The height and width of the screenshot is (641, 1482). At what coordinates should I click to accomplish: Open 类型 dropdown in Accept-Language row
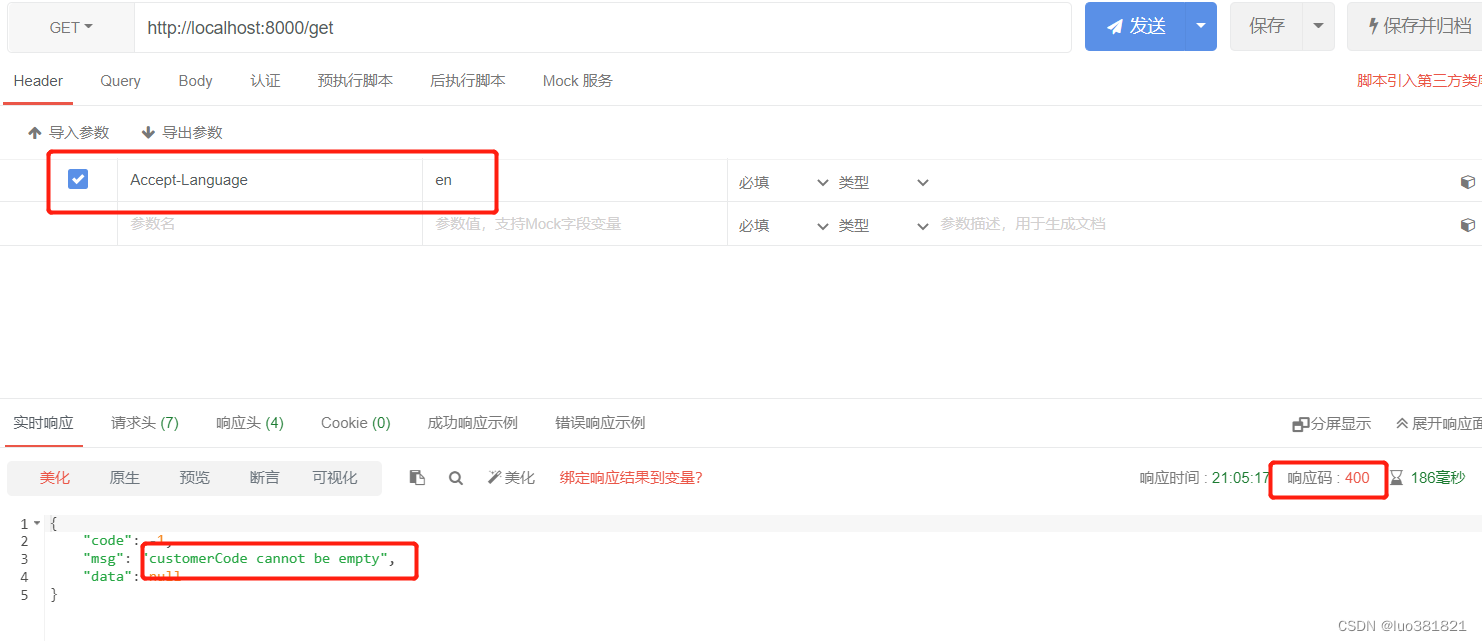coord(883,183)
